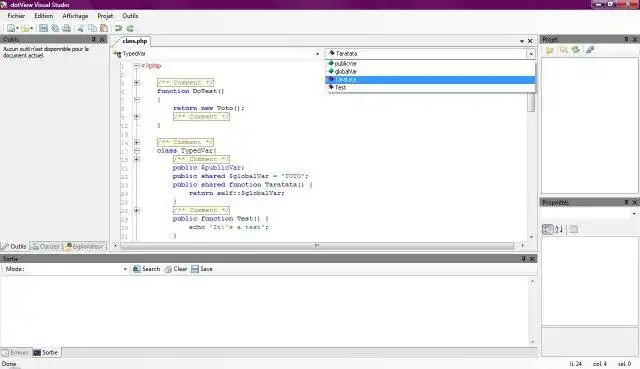This screenshot has height=369, width=640.
Task: Open the Affichage menu
Action: (75, 16)
